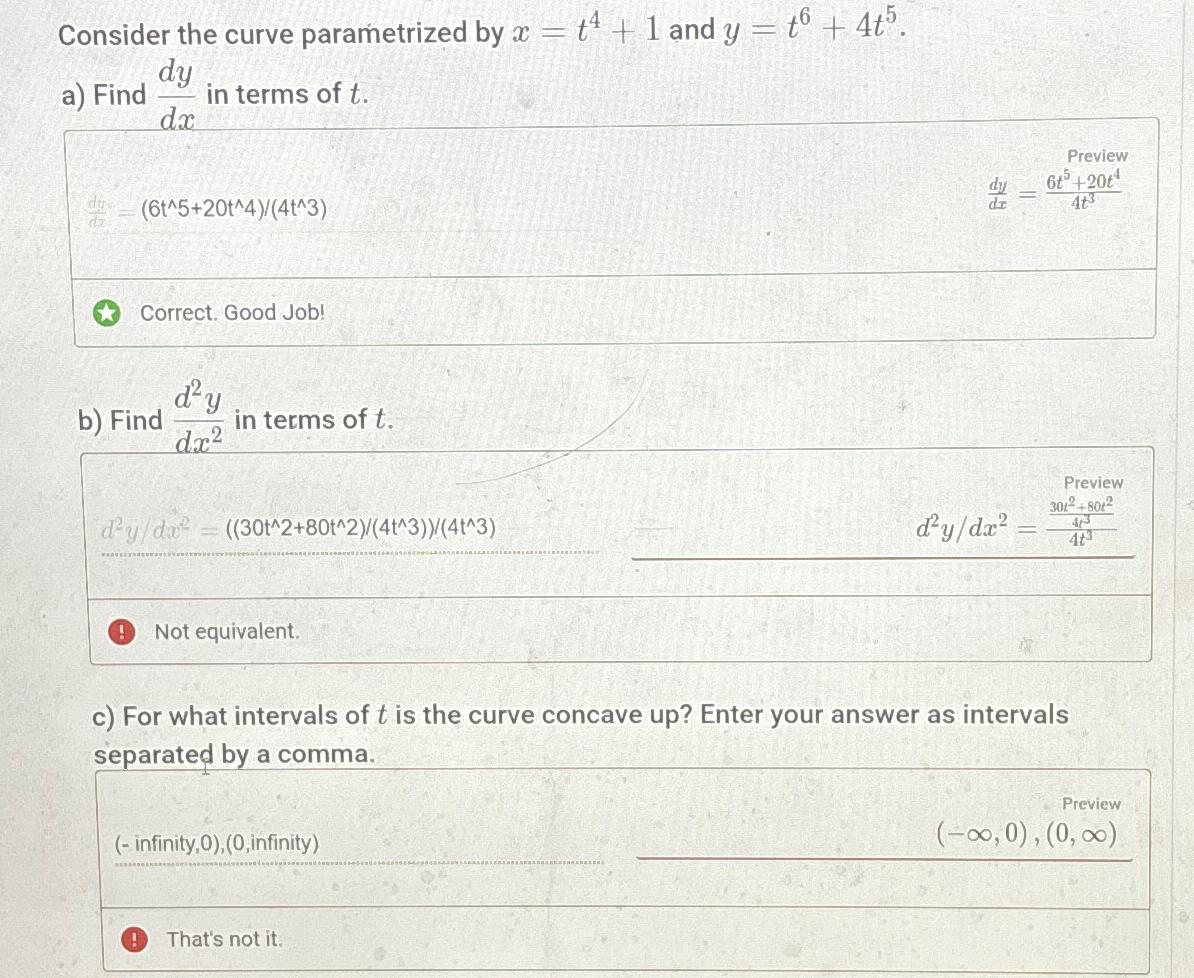
Task: Click the "Correct. Good Job!" feedback message
Action: click(x=232, y=313)
